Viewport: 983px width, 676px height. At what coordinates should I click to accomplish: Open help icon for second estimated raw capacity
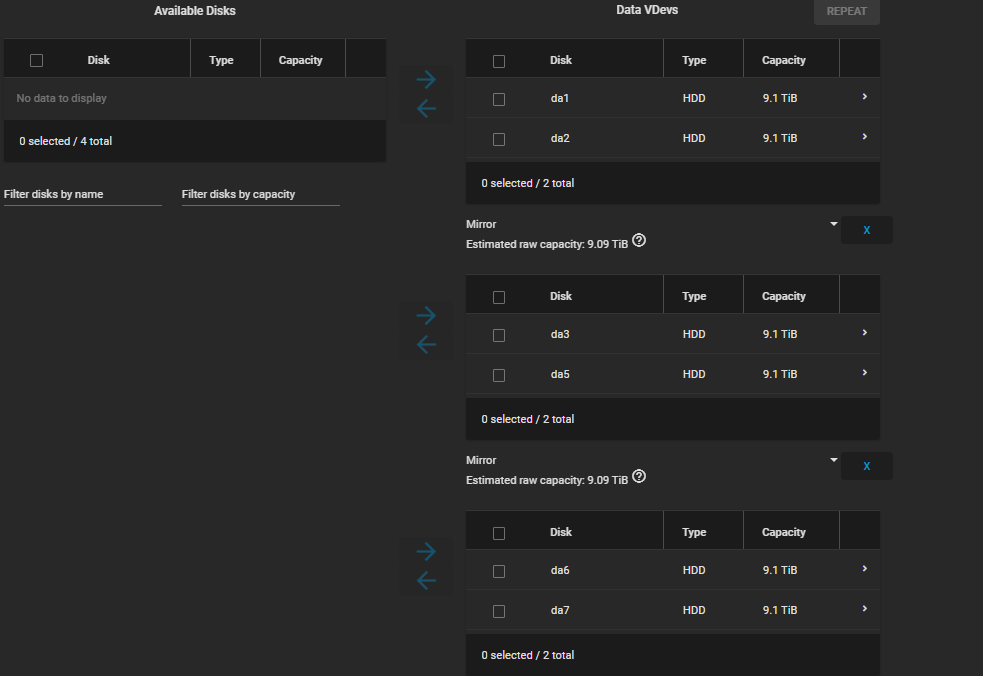[639, 477]
